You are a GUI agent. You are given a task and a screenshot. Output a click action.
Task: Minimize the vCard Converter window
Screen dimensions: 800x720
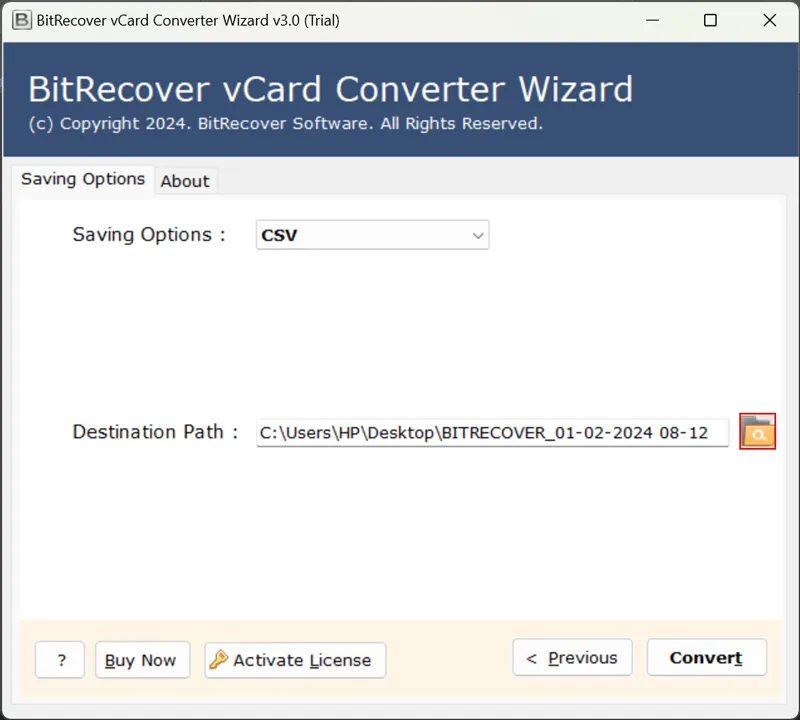(653, 20)
